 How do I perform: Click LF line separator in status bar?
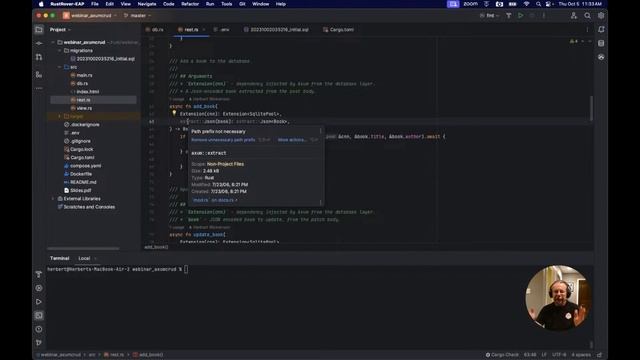coord(544,355)
